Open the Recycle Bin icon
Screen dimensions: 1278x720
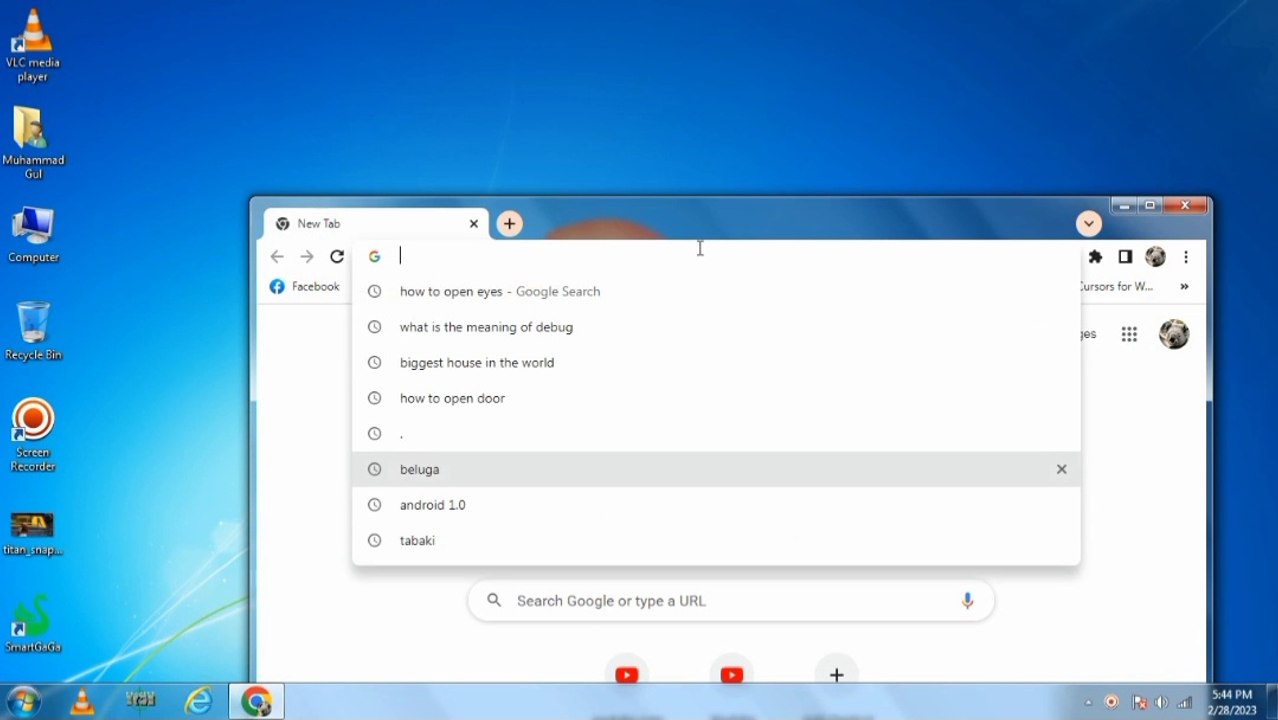tap(33, 330)
